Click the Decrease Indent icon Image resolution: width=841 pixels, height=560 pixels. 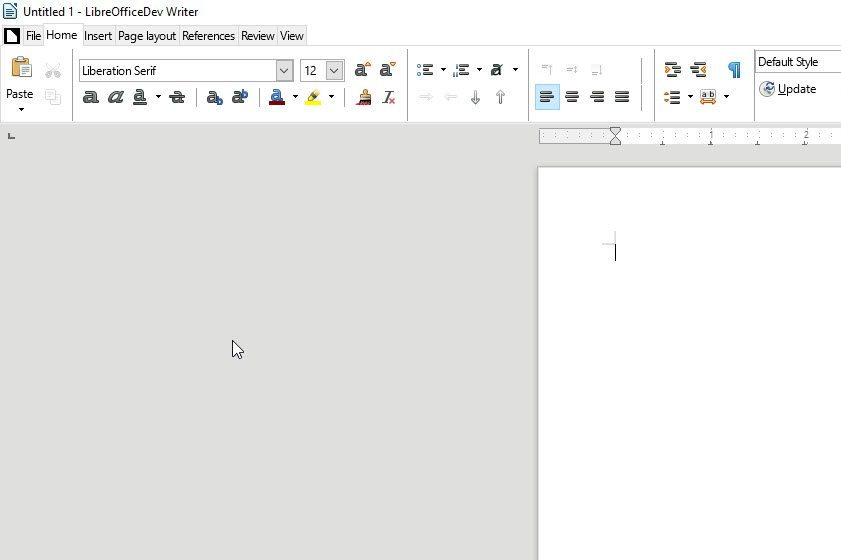click(698, 70)
